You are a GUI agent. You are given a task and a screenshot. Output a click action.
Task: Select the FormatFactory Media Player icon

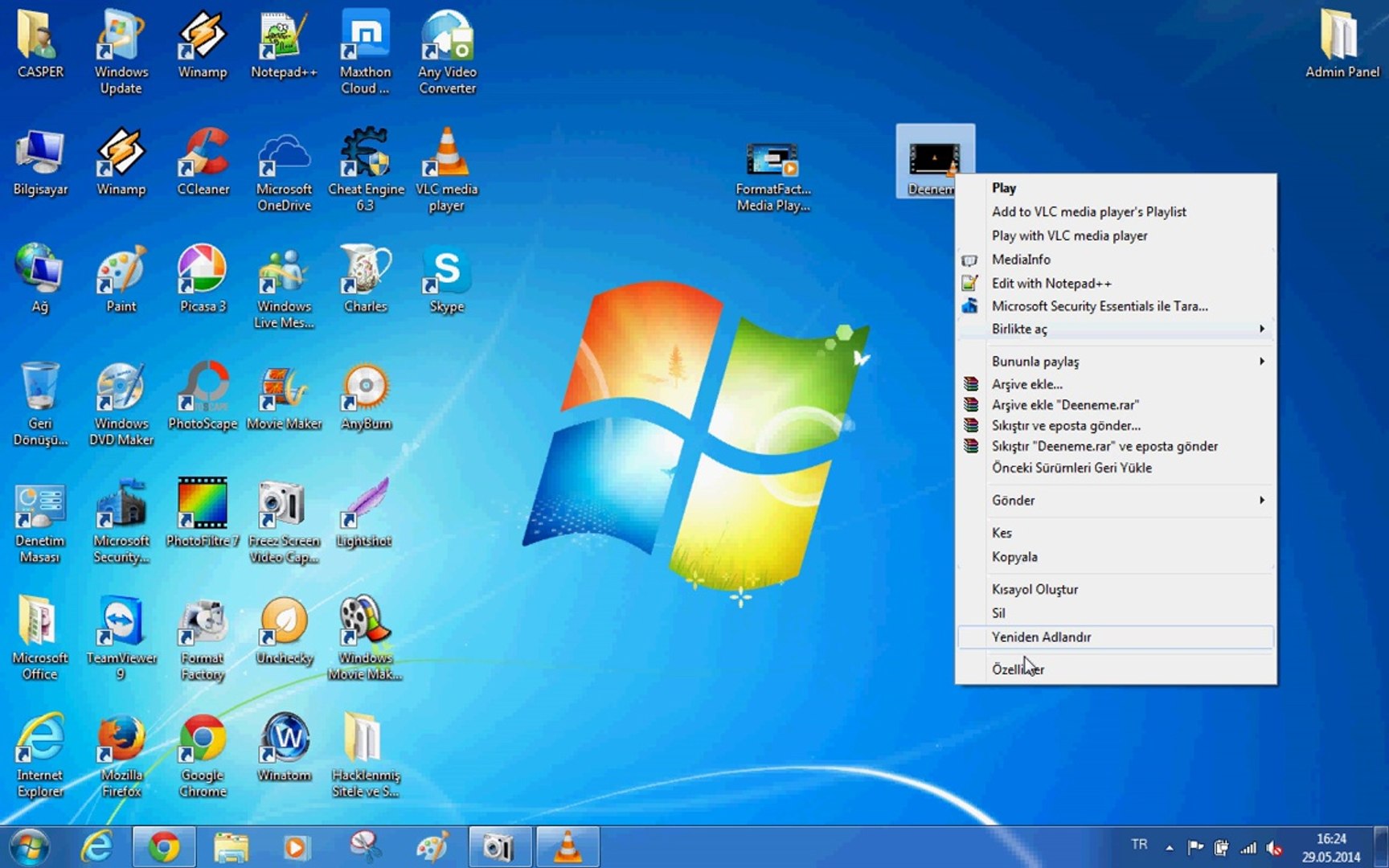pyautogui.click(x=773, y=177)
